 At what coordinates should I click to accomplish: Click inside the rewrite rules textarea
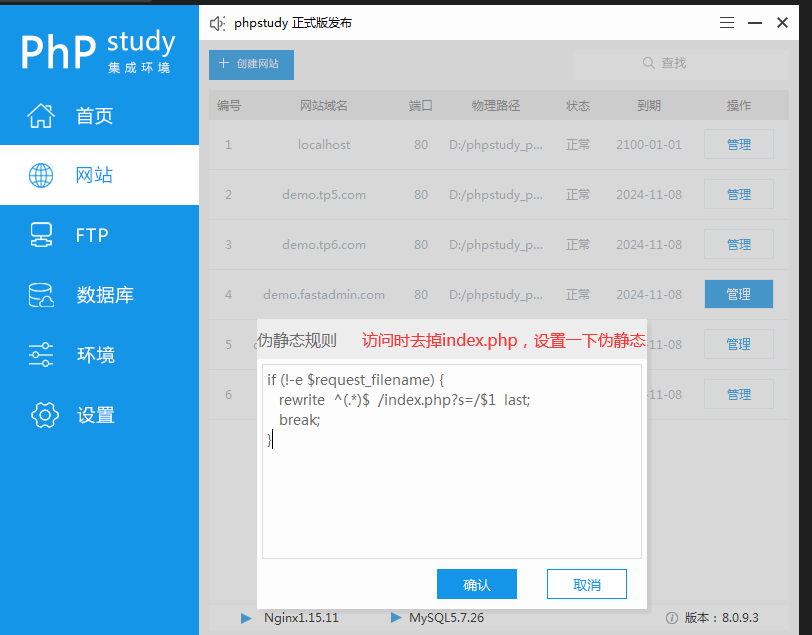click(x=452, y=461)
